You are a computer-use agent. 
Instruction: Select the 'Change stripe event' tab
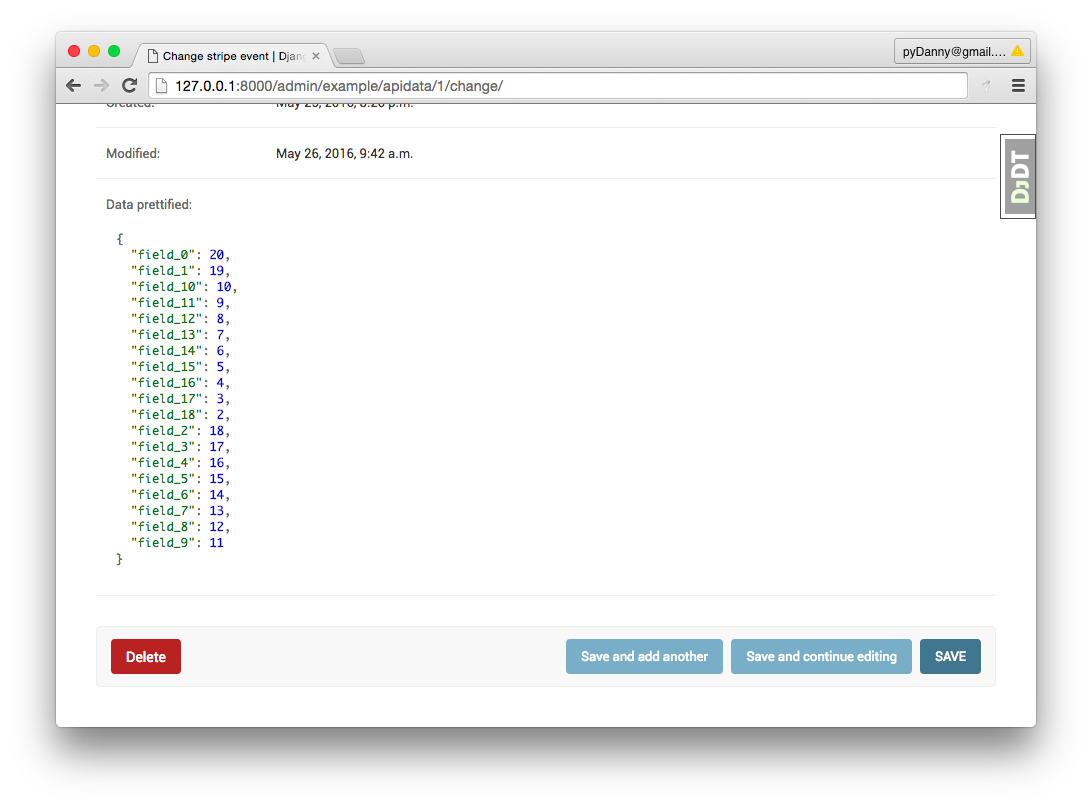pyautogui.click(x=230, y=56)
